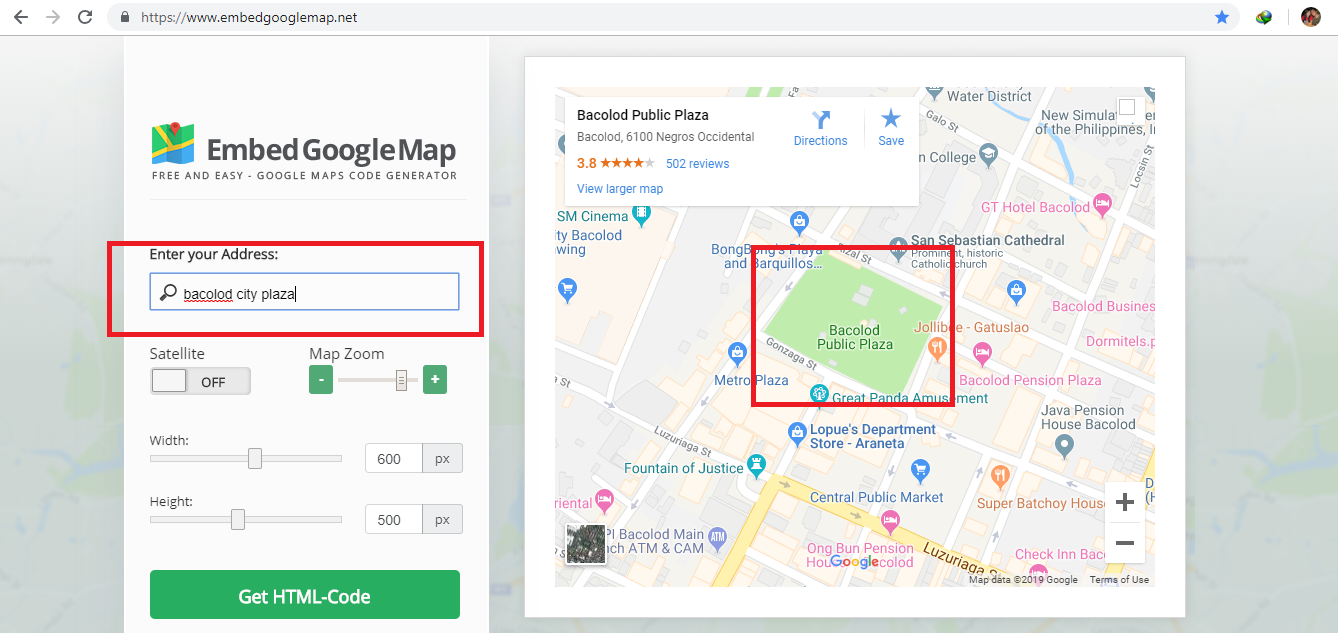The image size is (1338, 633).
Task: Turn the Satellite switch on
Action: tap(200, 380)
